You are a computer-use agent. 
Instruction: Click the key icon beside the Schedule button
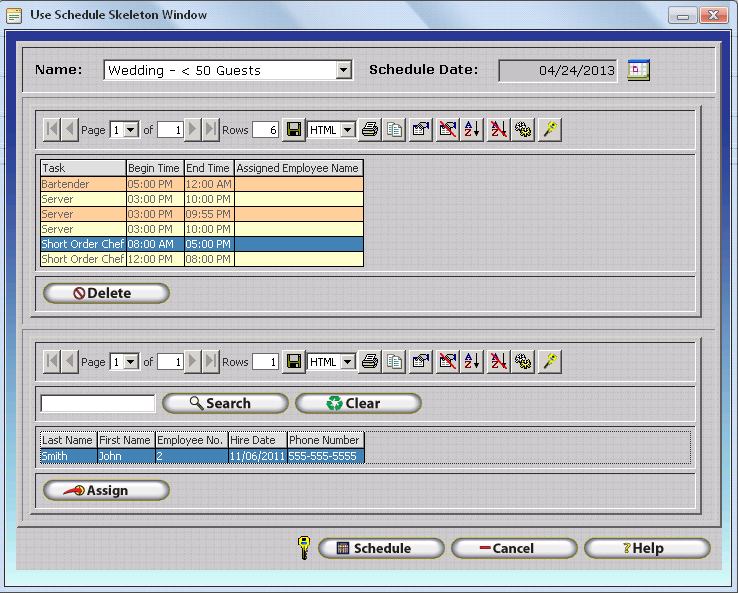pos(304,548)
